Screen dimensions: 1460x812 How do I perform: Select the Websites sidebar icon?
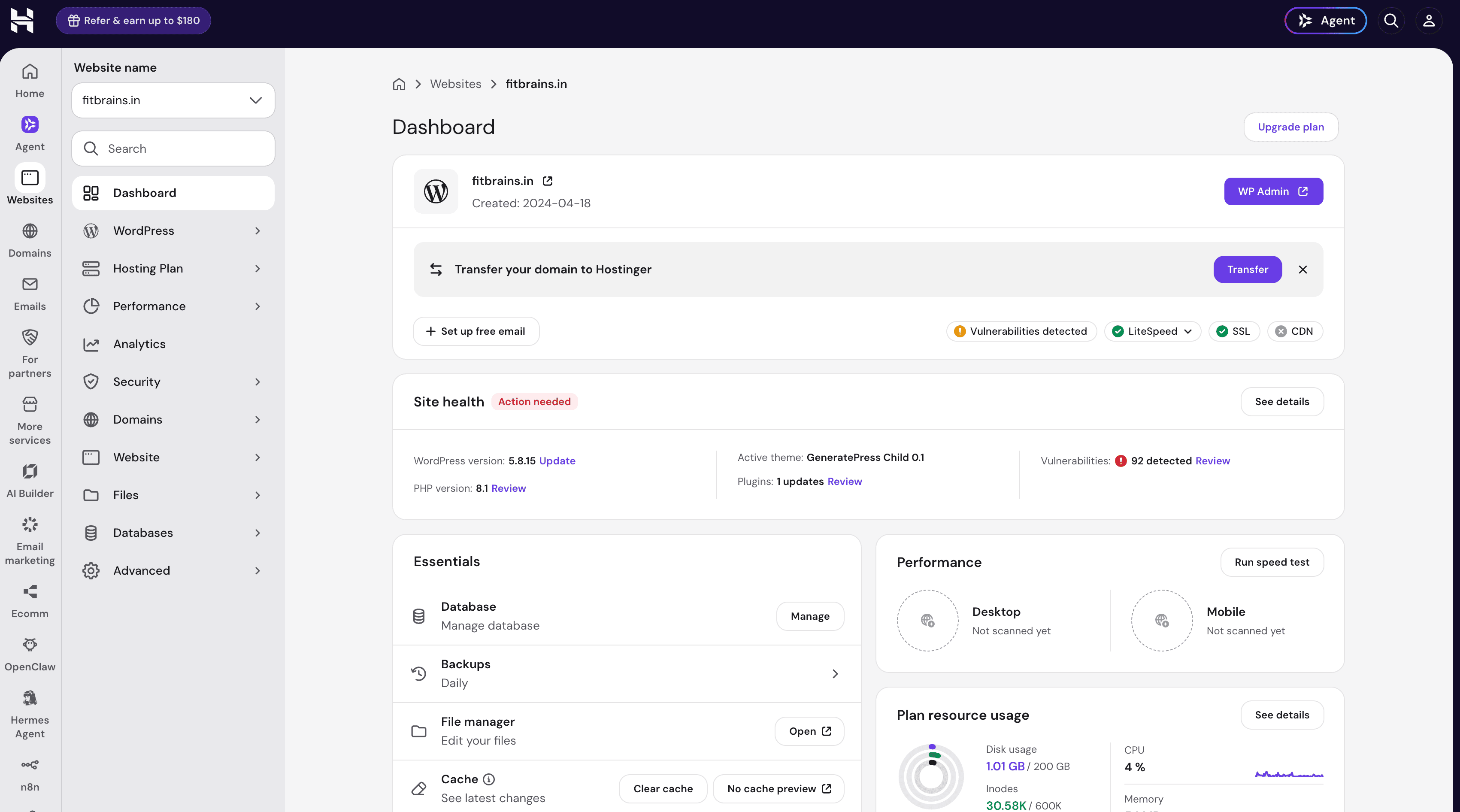[30, 178]
